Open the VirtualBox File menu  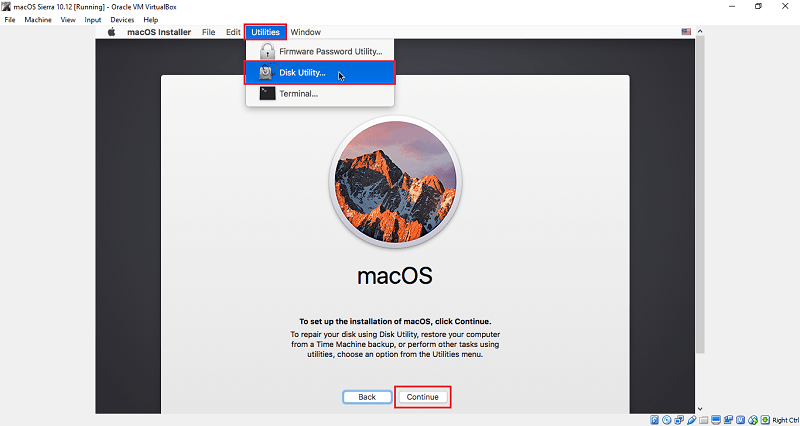coord(10,20)
